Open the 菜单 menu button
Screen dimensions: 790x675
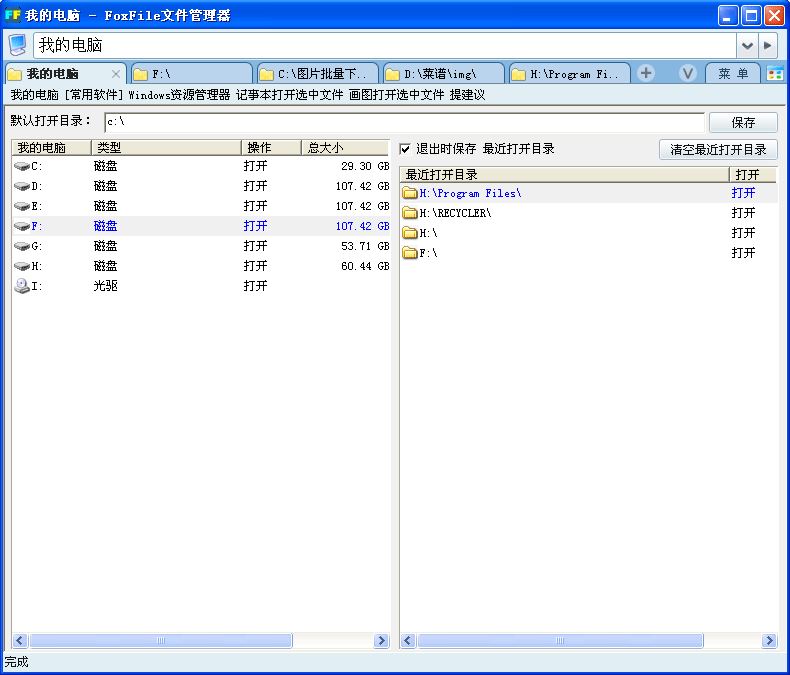point(733,74)
